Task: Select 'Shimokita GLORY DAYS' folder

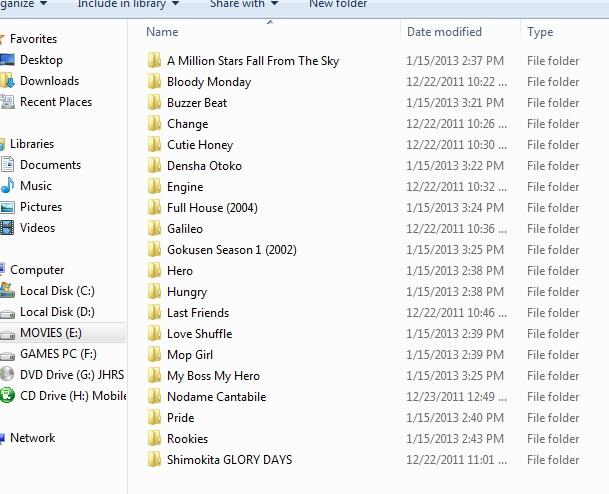Action: tap(230, 459)
